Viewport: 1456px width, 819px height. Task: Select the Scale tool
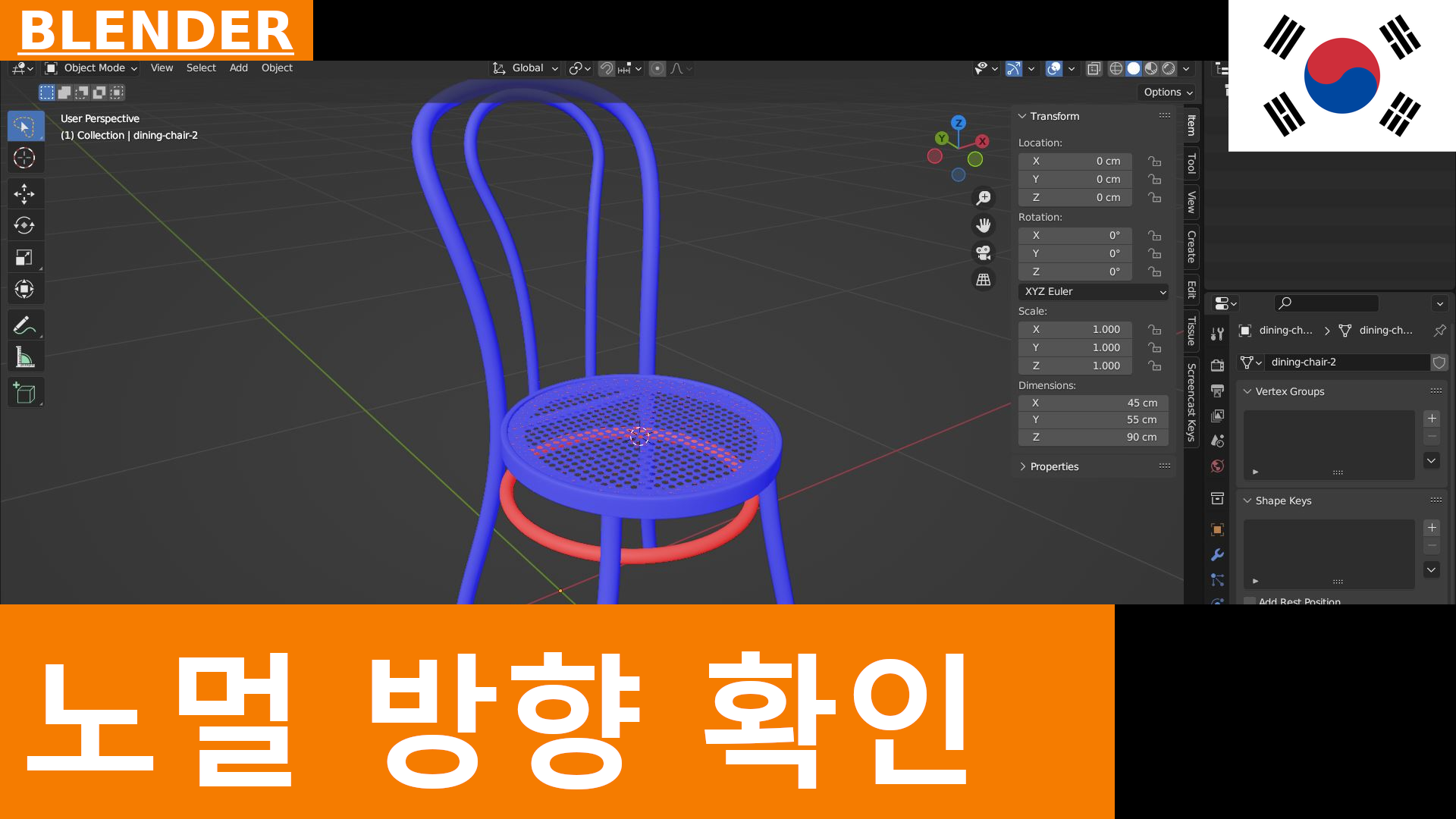click(24, 258)
